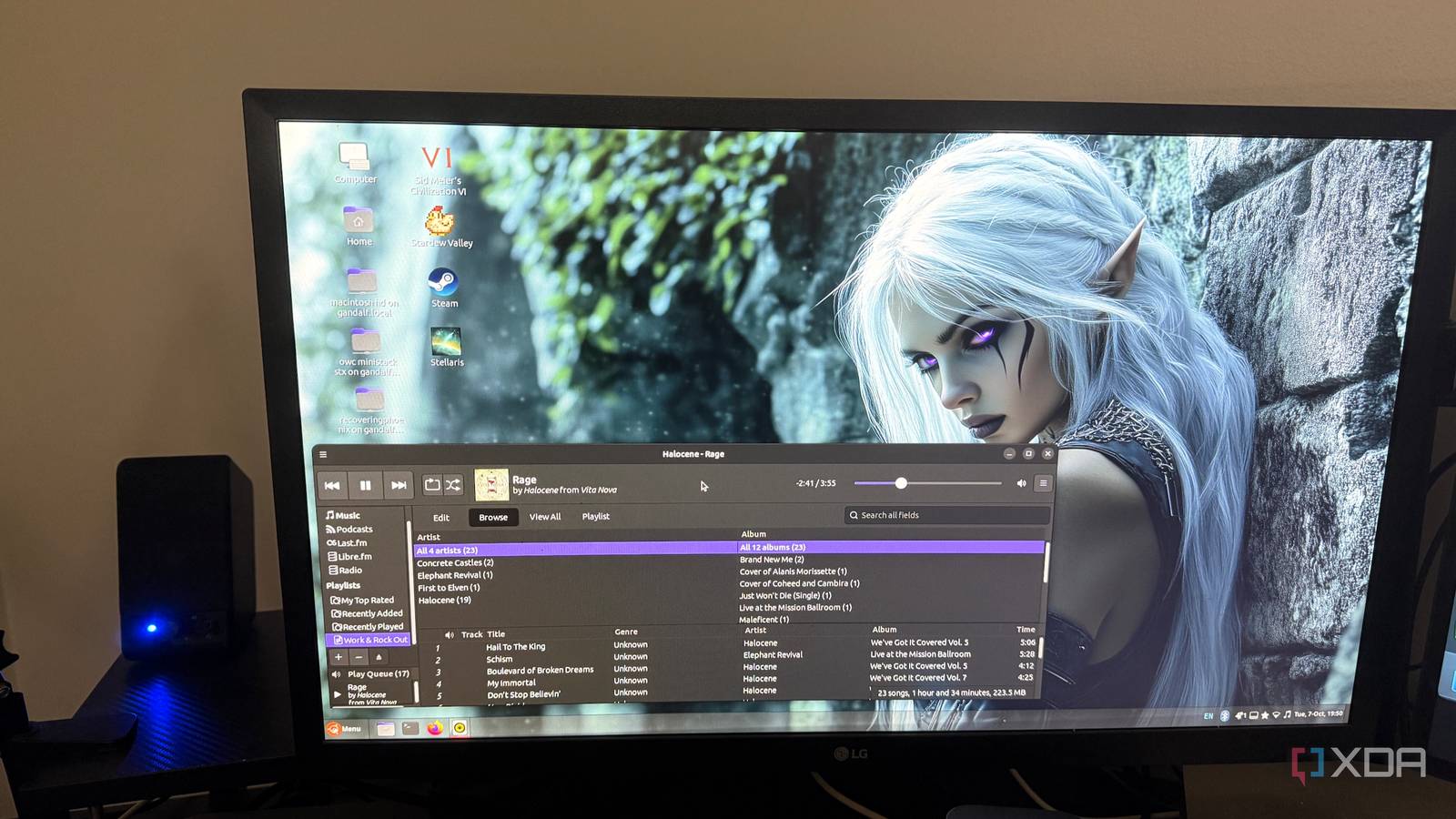Switch to the View All tab
This screenshot has width=1456, height=819.
(545, 516)
